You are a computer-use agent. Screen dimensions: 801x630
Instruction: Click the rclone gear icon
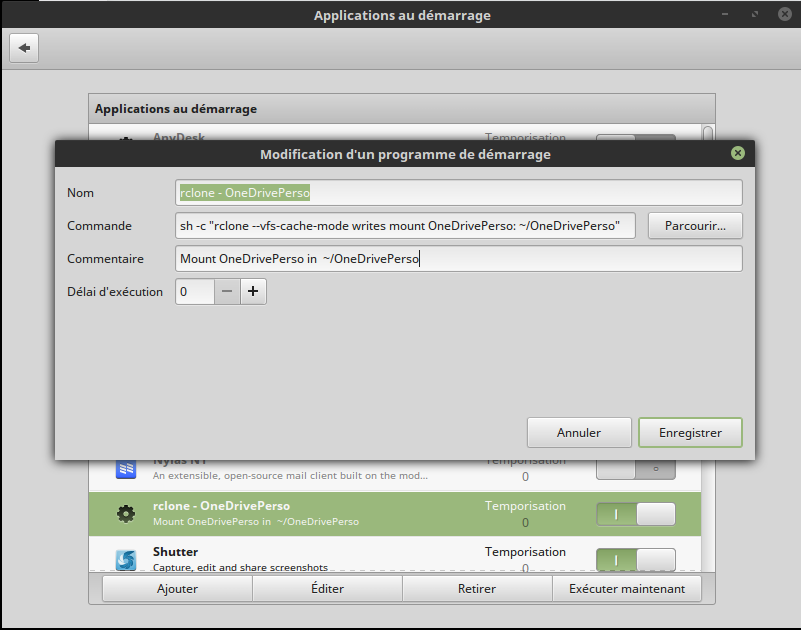click(x=125, y=514)
